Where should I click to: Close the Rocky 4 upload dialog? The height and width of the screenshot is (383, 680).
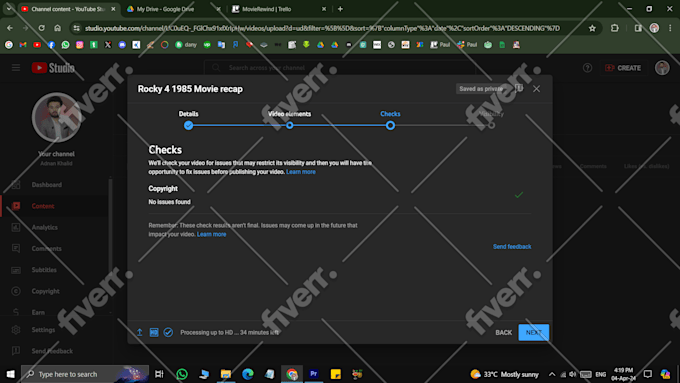(536, 88)
